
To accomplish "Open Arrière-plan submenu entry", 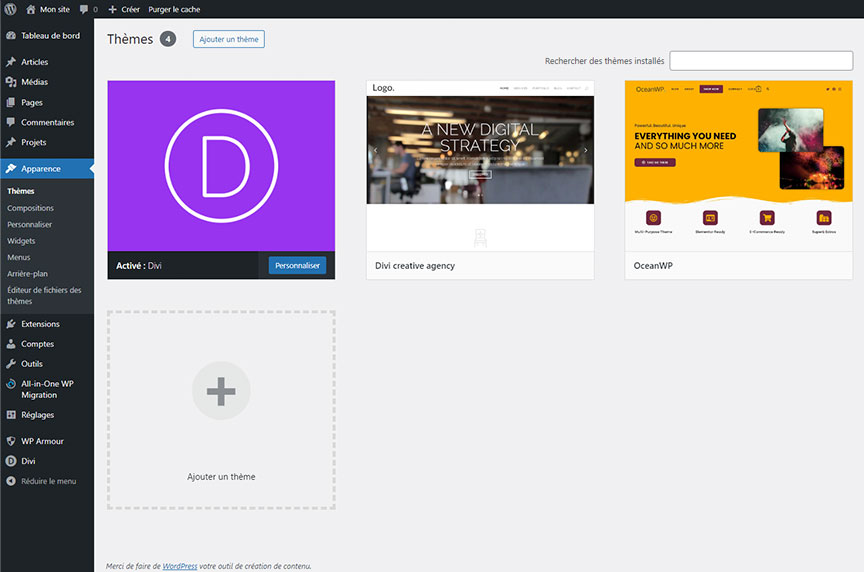I will 28,274.
